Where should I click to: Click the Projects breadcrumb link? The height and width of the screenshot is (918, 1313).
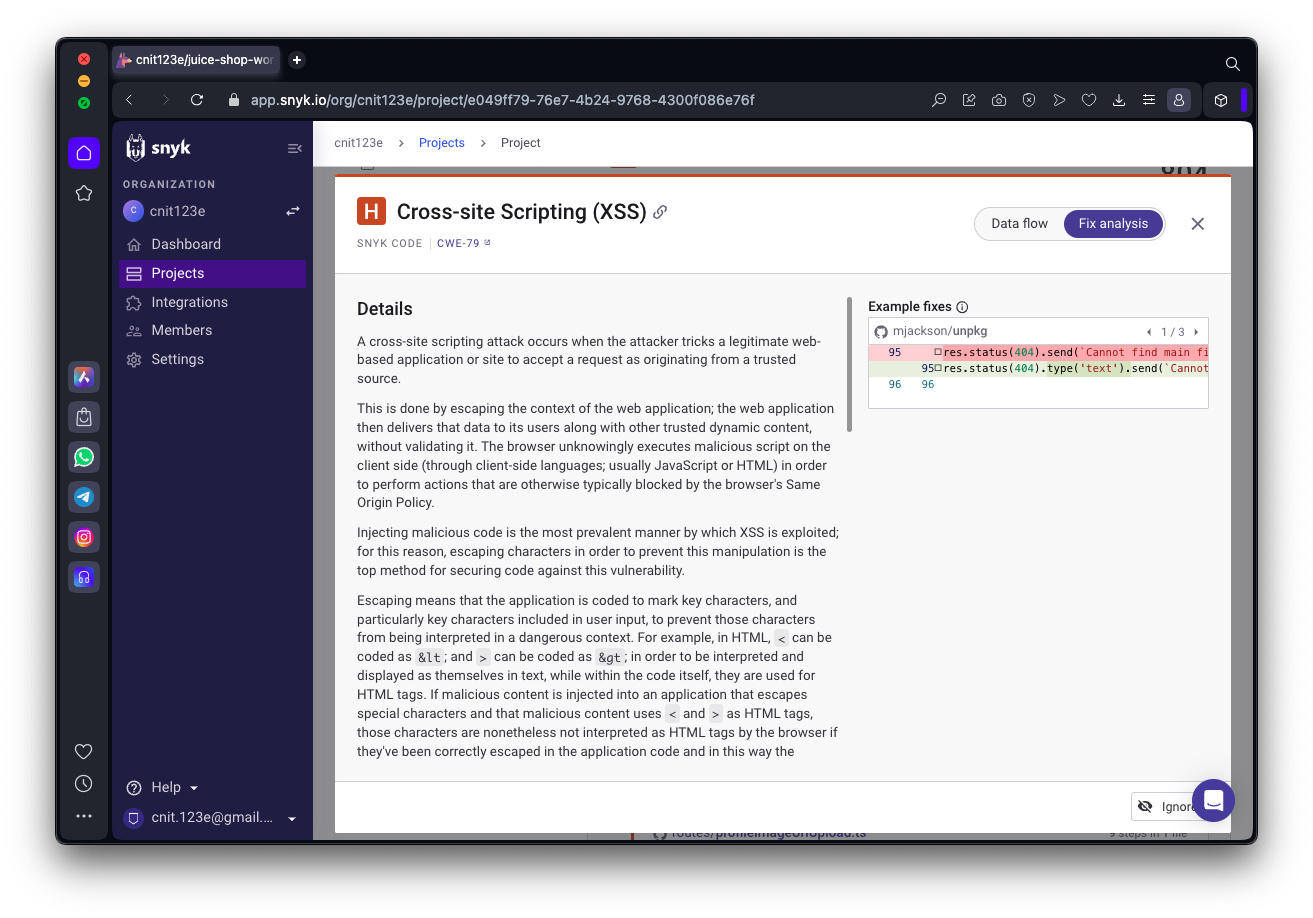coord(442,143)
